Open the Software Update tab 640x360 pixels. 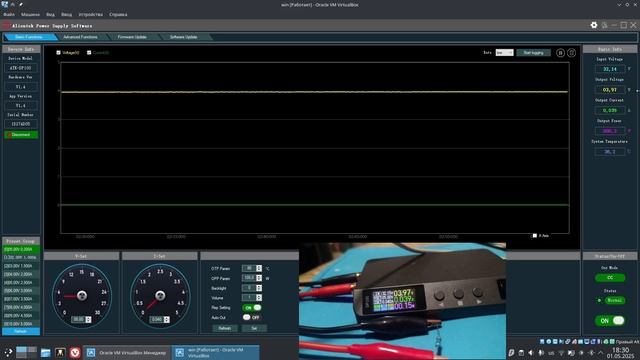[184, 37]
